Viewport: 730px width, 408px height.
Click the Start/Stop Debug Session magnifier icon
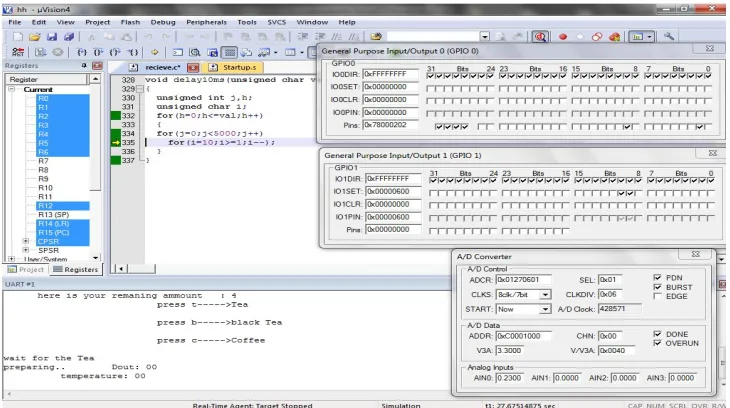click(540, 37)
